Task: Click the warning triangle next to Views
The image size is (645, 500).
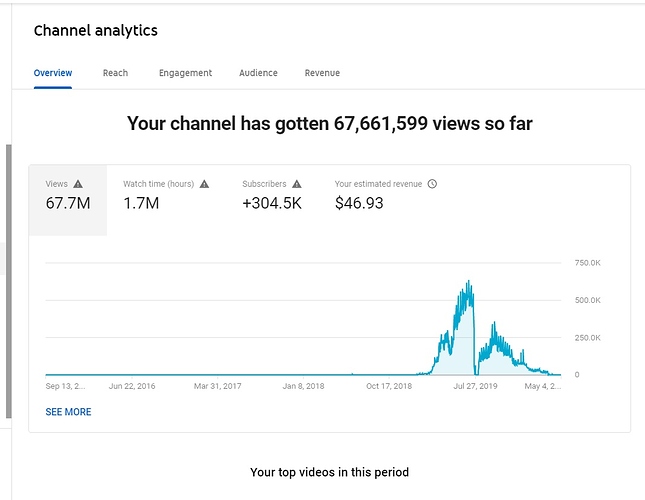Action: pyautogui.click(x=78, y=184)
